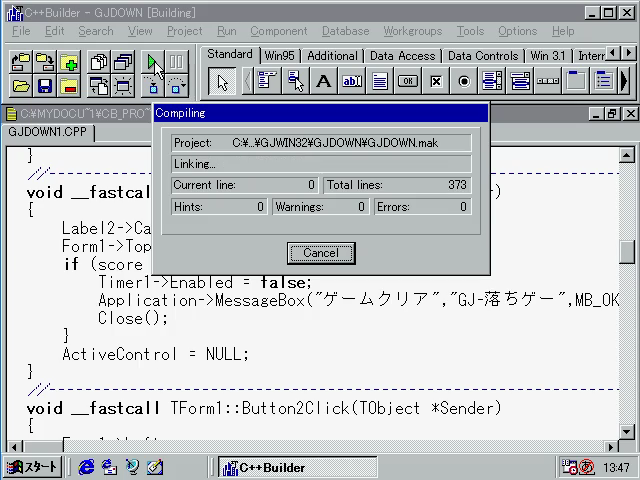The height and width of the screenshot is (480, 640).
Task: Click the Open File folder icon
Action: click(x=21, y=86)
